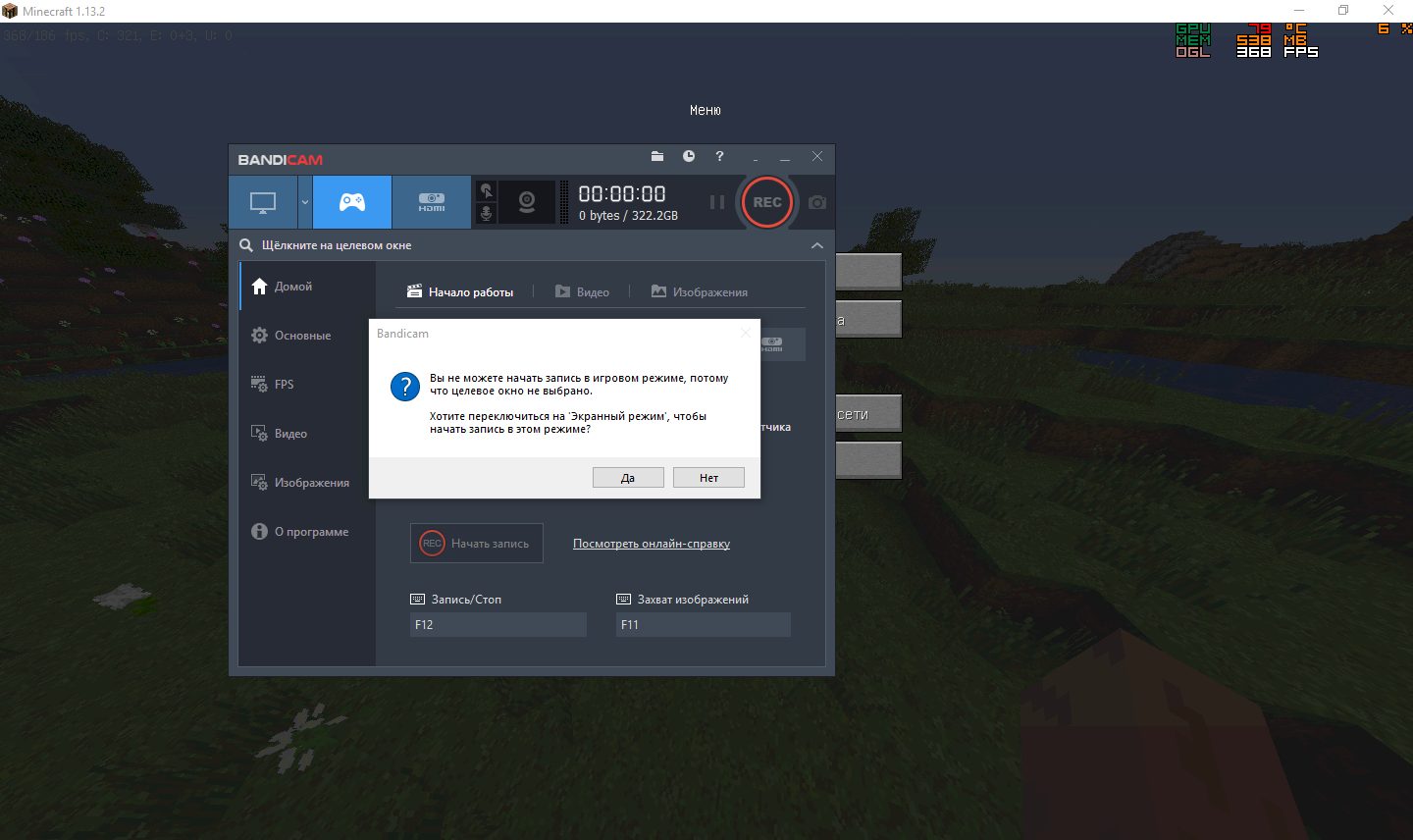Select Screen recording mode icon

(x=263, y=202)
